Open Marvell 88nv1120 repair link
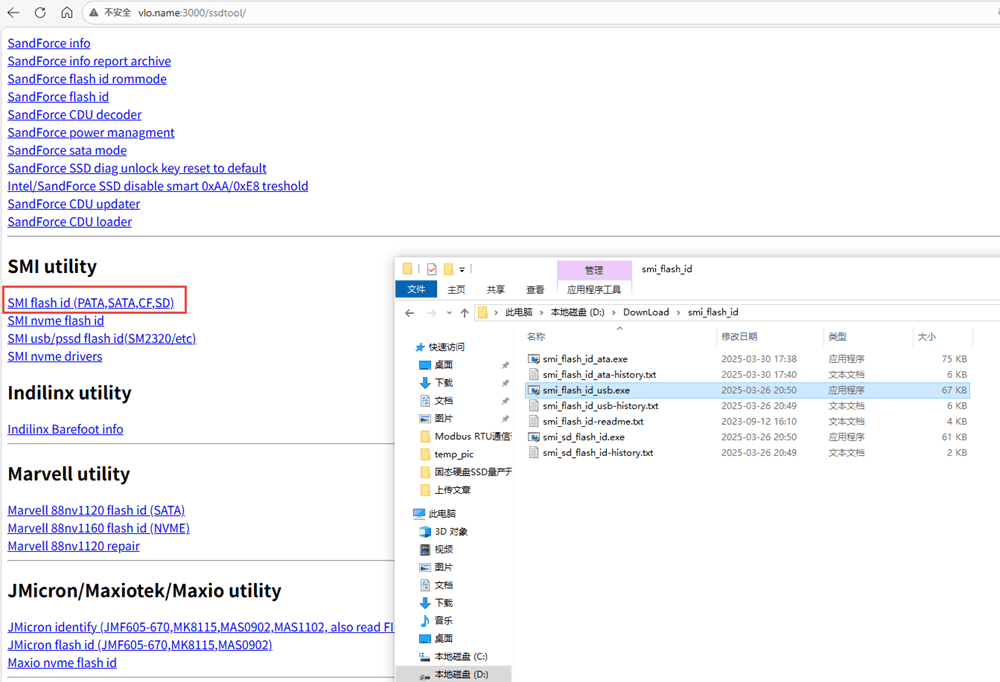Screen dimensions: 1000x682 74,546
